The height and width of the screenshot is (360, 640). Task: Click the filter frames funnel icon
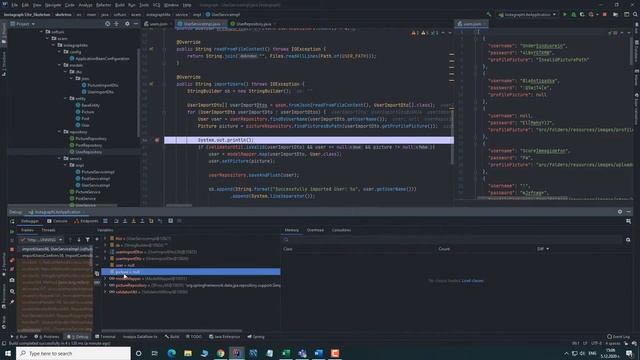click(x=87, y=240)
